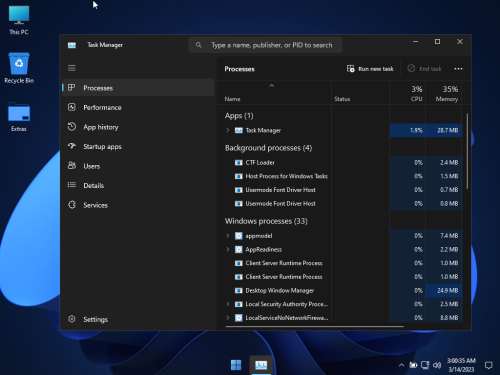The image size is (500, 375).
Task: Select the 0.7 MB Usermode Font Driver Host
Action: 340,190
